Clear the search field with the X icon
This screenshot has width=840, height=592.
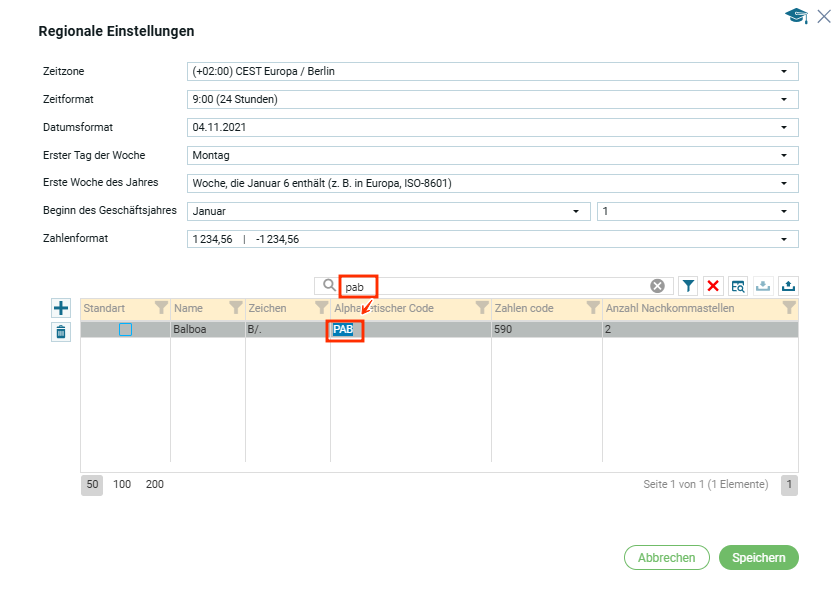pyautogui.click(x=657, y=286)
